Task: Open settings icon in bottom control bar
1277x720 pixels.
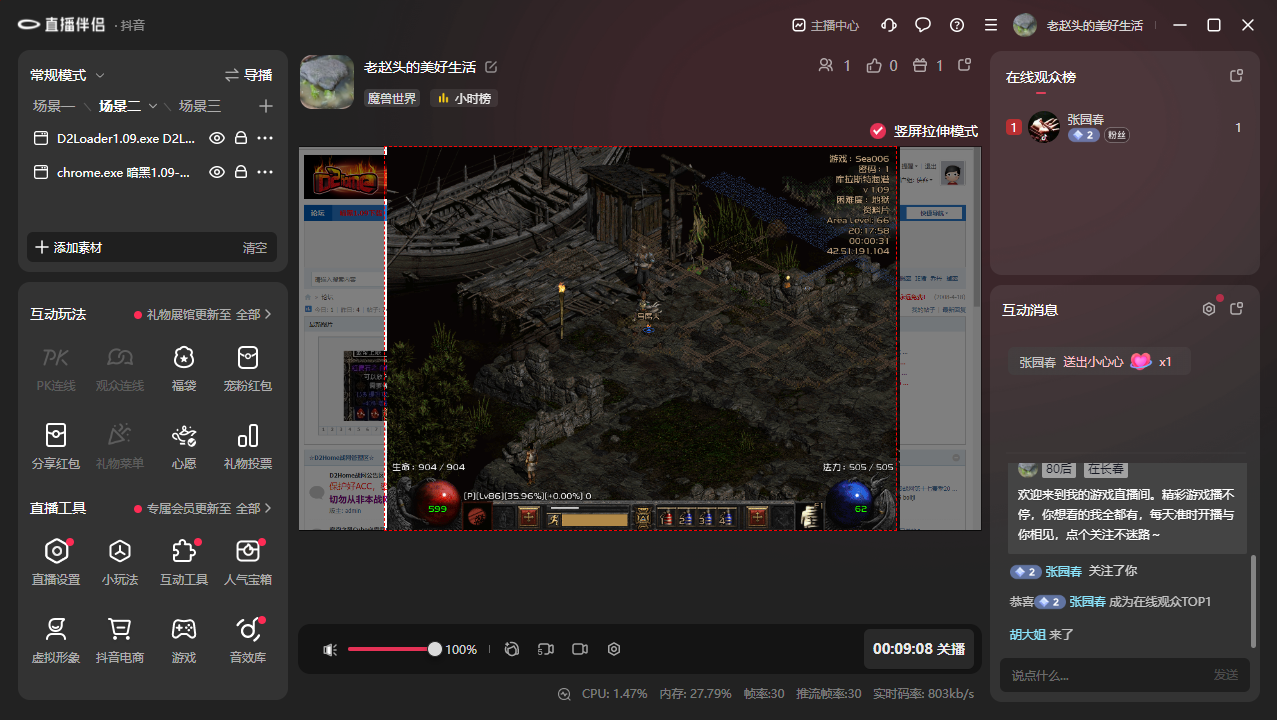Action: (614, 649)
